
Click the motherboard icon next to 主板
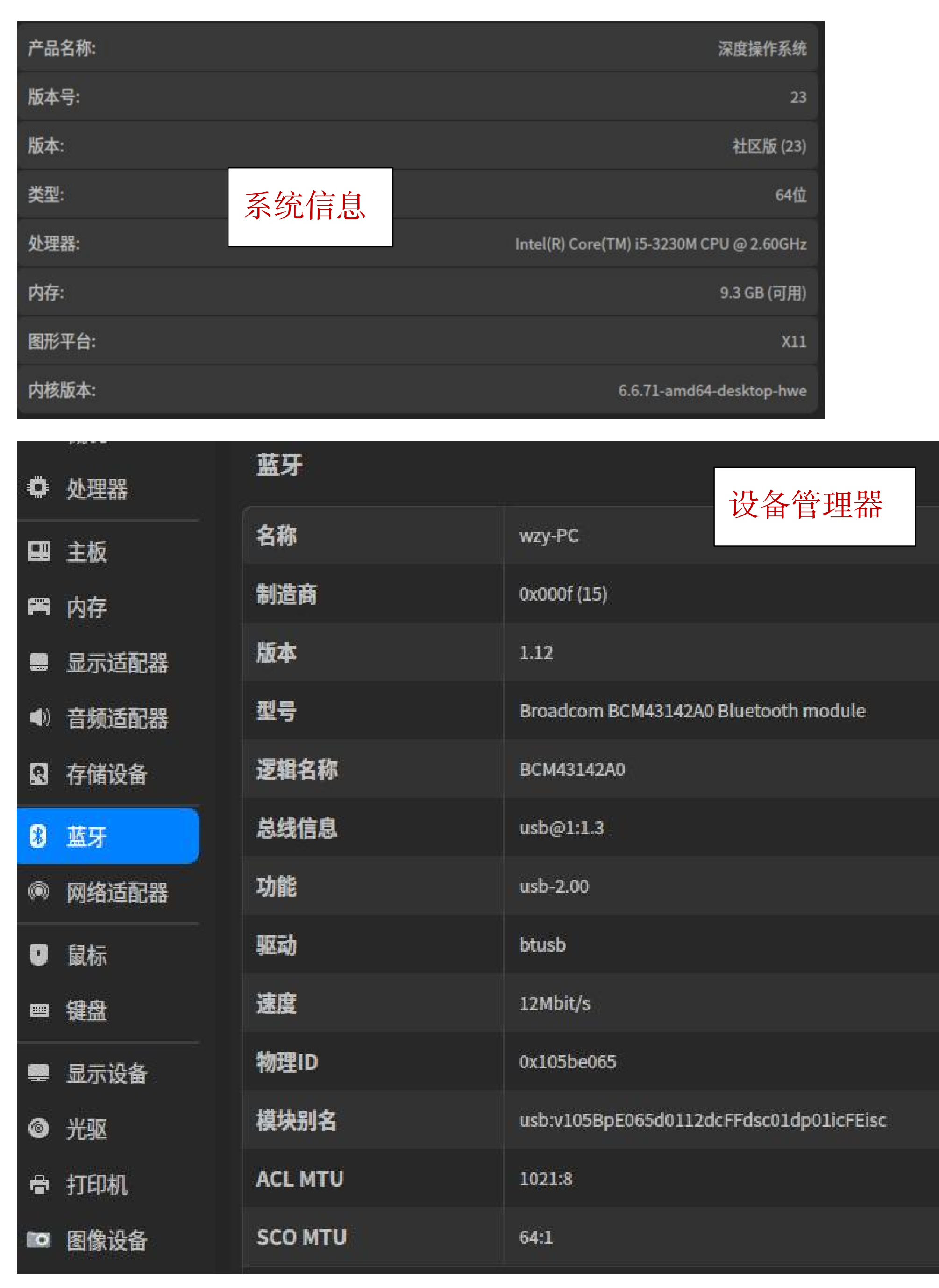click(39, 551)
